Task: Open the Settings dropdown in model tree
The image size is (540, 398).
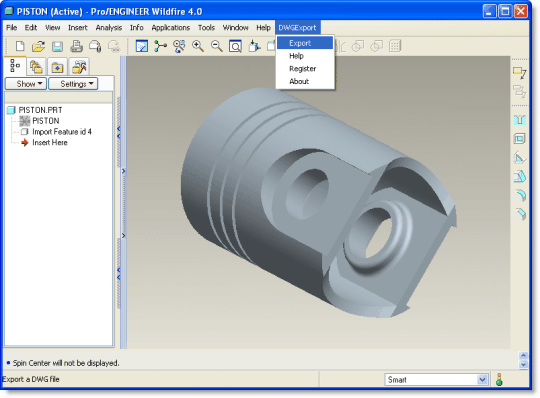Action: point(73,84)
